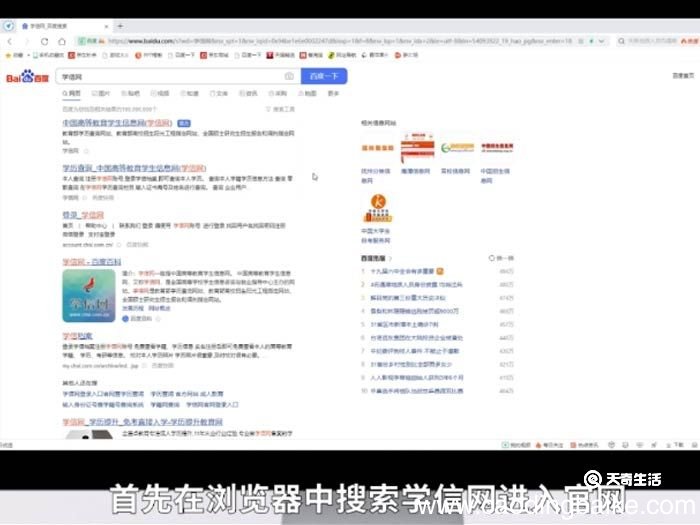Close the 学信网 Baidu search tab
The height and width of the screenshot is (525, 700).
click(x=106, y=26)
